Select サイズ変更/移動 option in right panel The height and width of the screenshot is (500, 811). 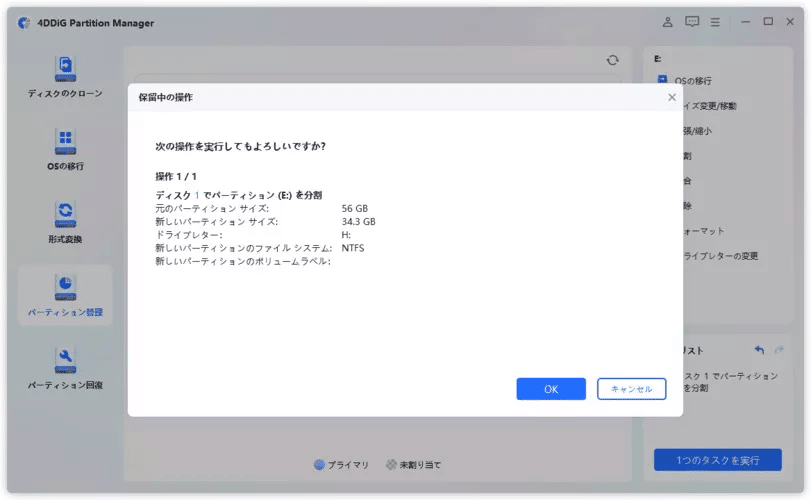[710, 106]
